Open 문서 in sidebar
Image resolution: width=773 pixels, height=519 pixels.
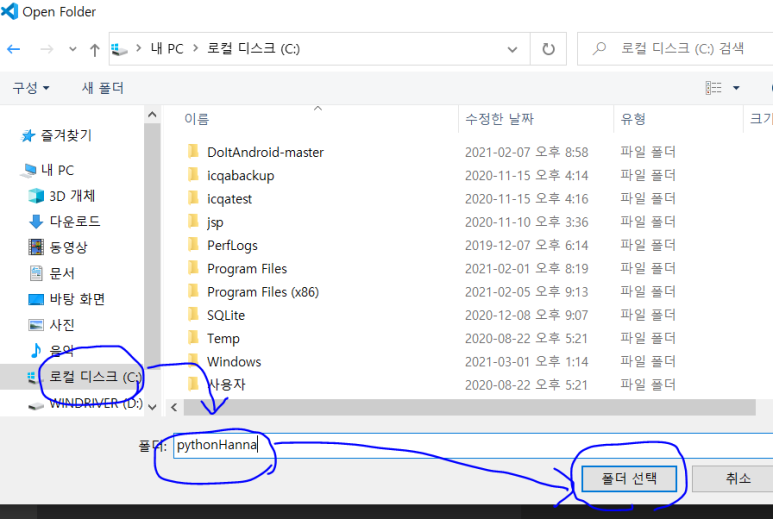tap(62, 273)
